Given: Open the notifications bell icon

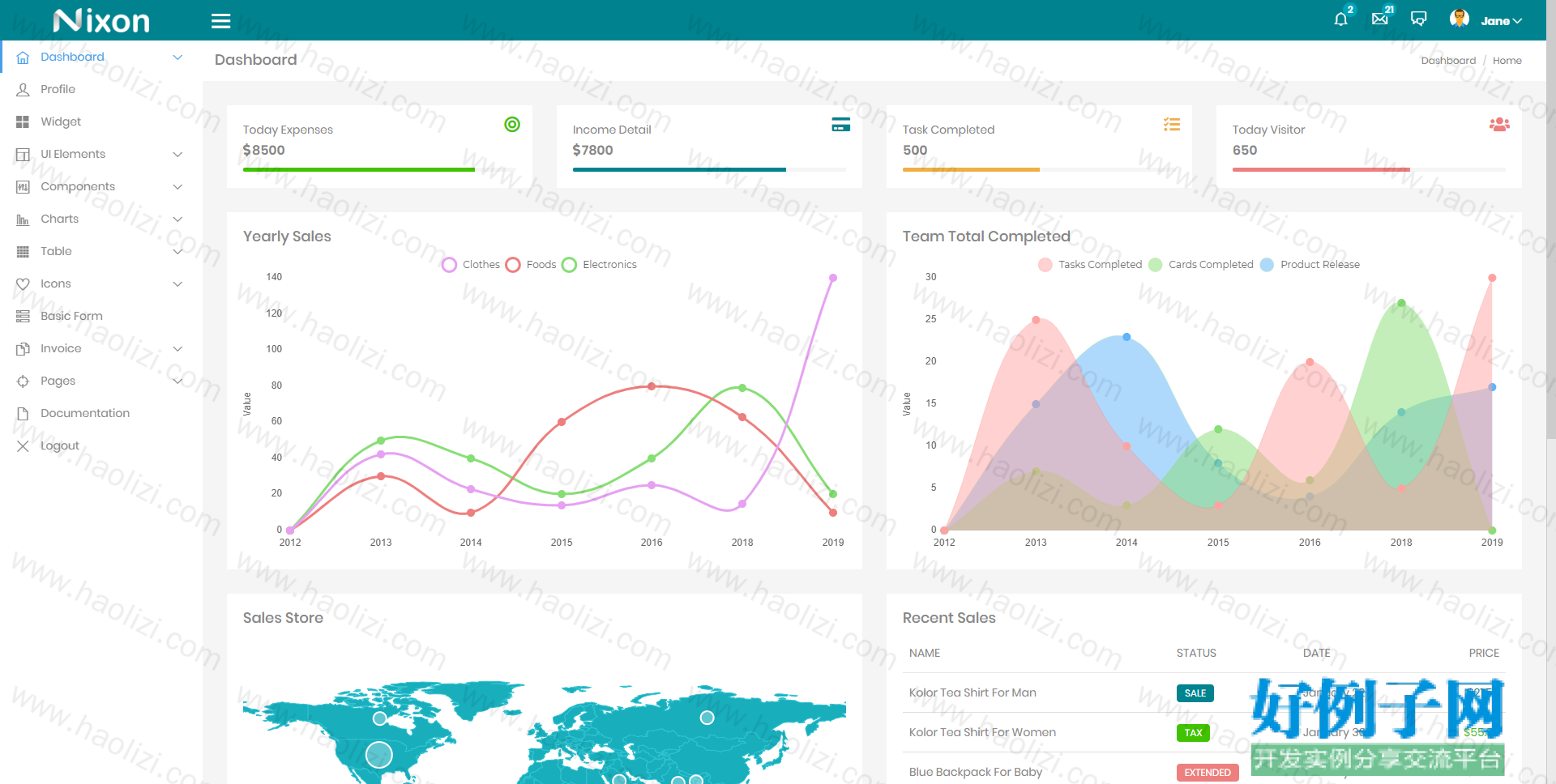Looking at the screenshot, I should point(1341,19).
